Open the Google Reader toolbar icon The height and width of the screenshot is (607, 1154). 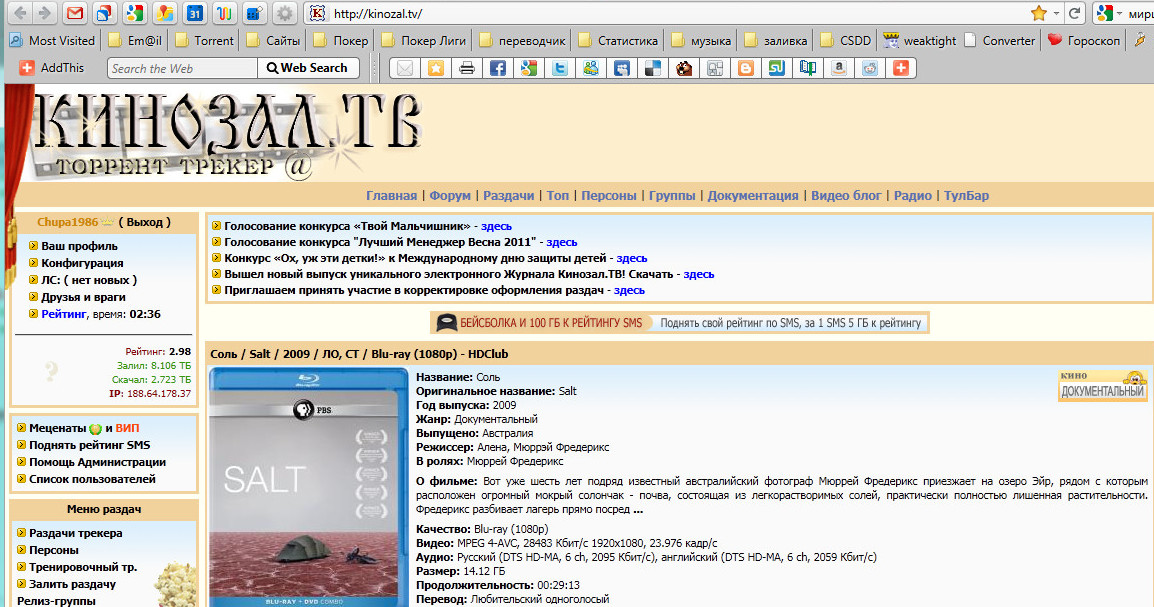pos(105,13)
